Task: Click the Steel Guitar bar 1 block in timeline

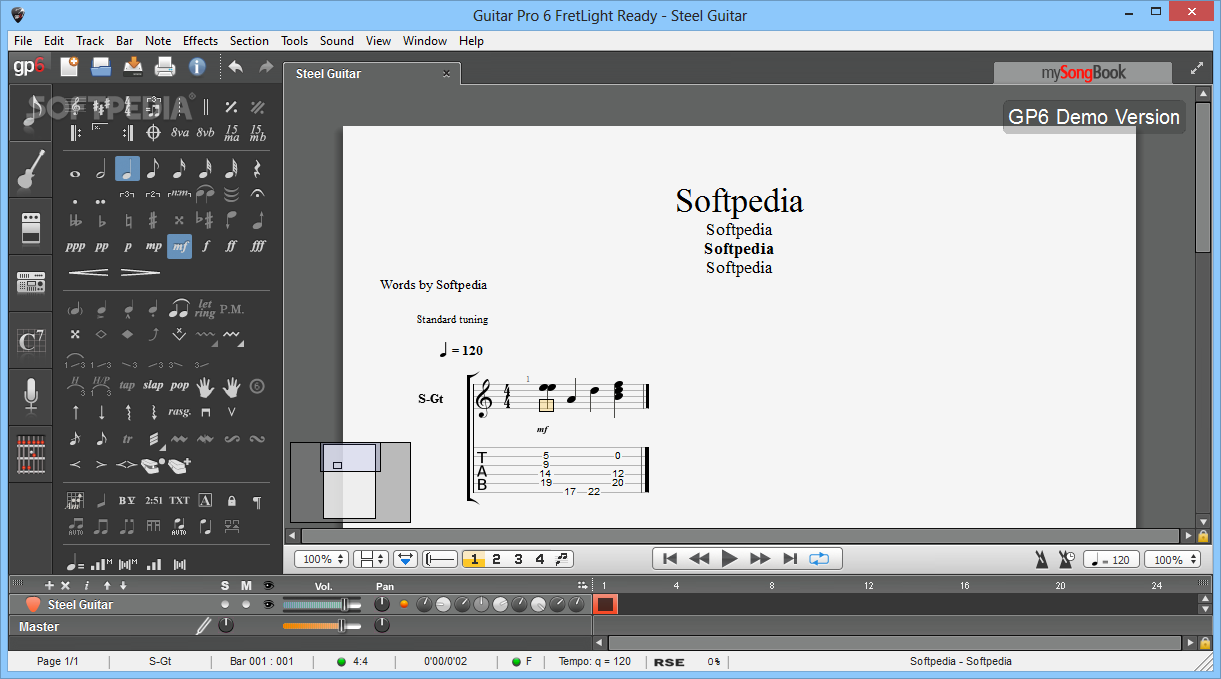Action: point(605,604)
